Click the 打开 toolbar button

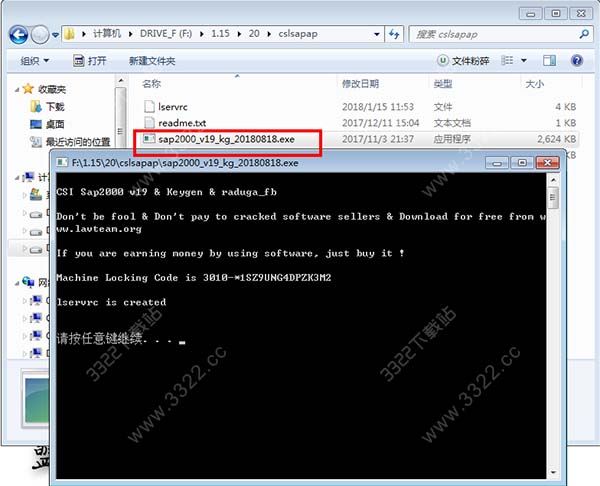[90, 60]
